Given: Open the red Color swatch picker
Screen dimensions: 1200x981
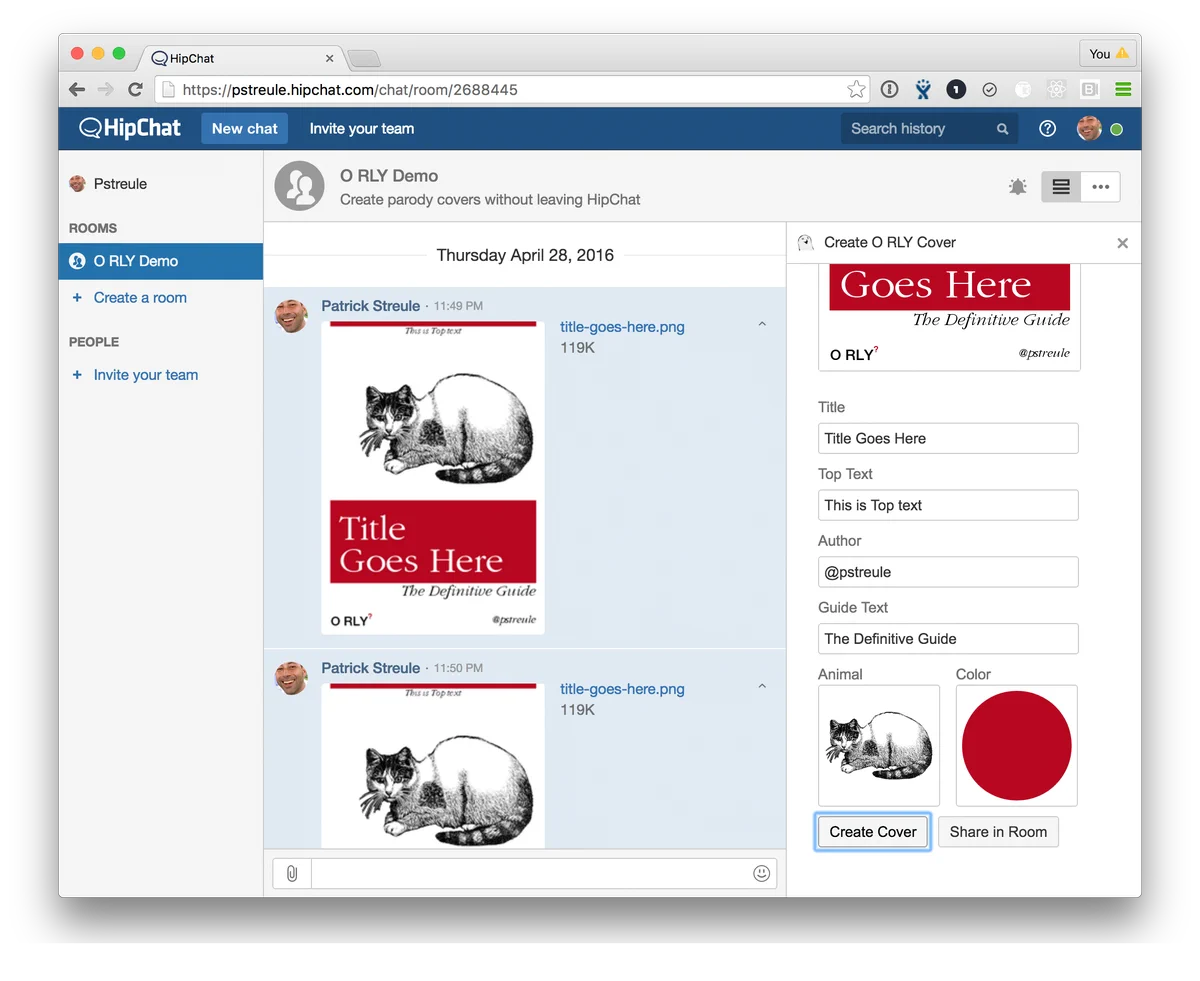Looking at the screenshot, I should coord(1016,745).
